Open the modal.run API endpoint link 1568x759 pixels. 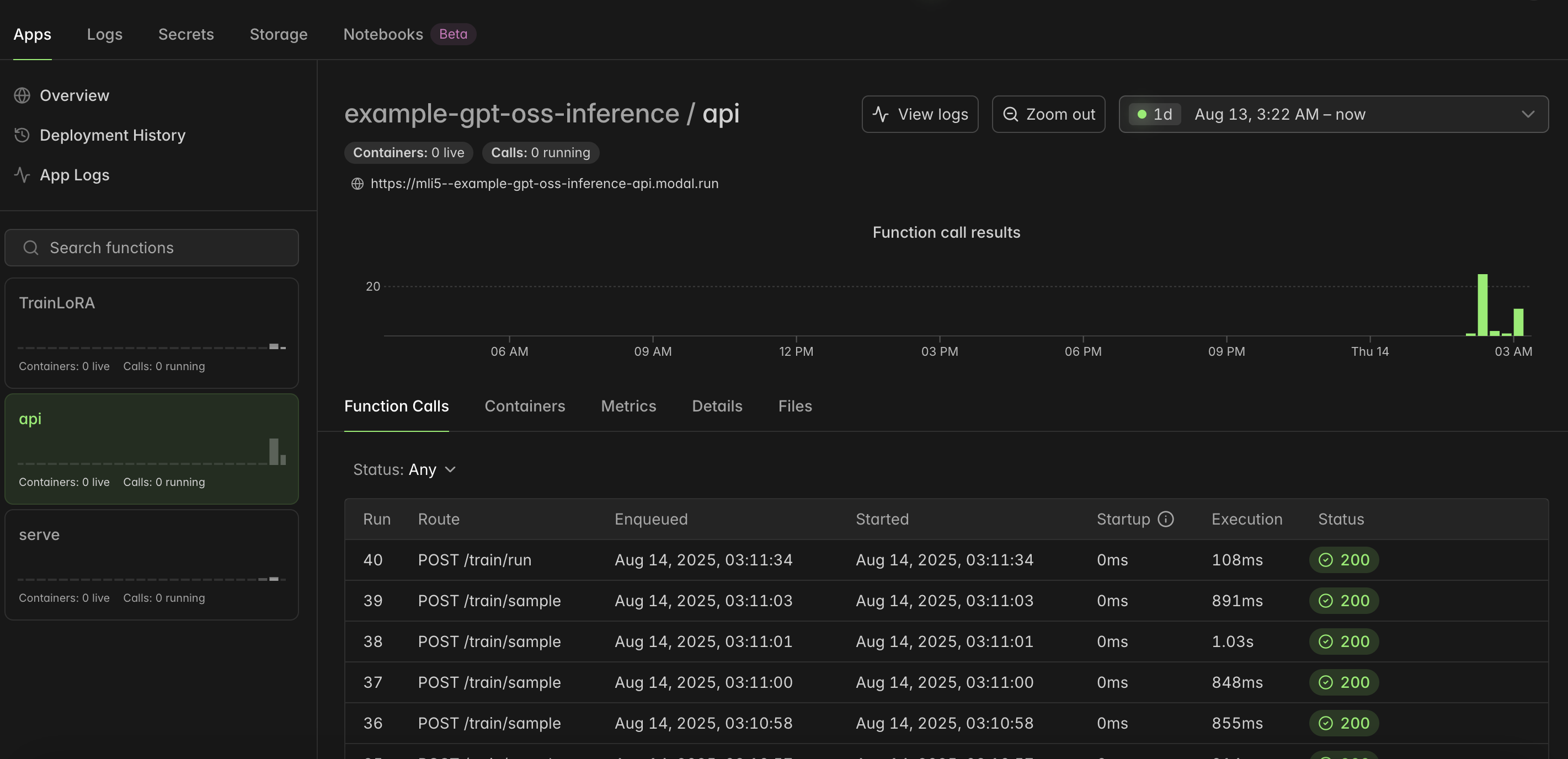point(543,184)
